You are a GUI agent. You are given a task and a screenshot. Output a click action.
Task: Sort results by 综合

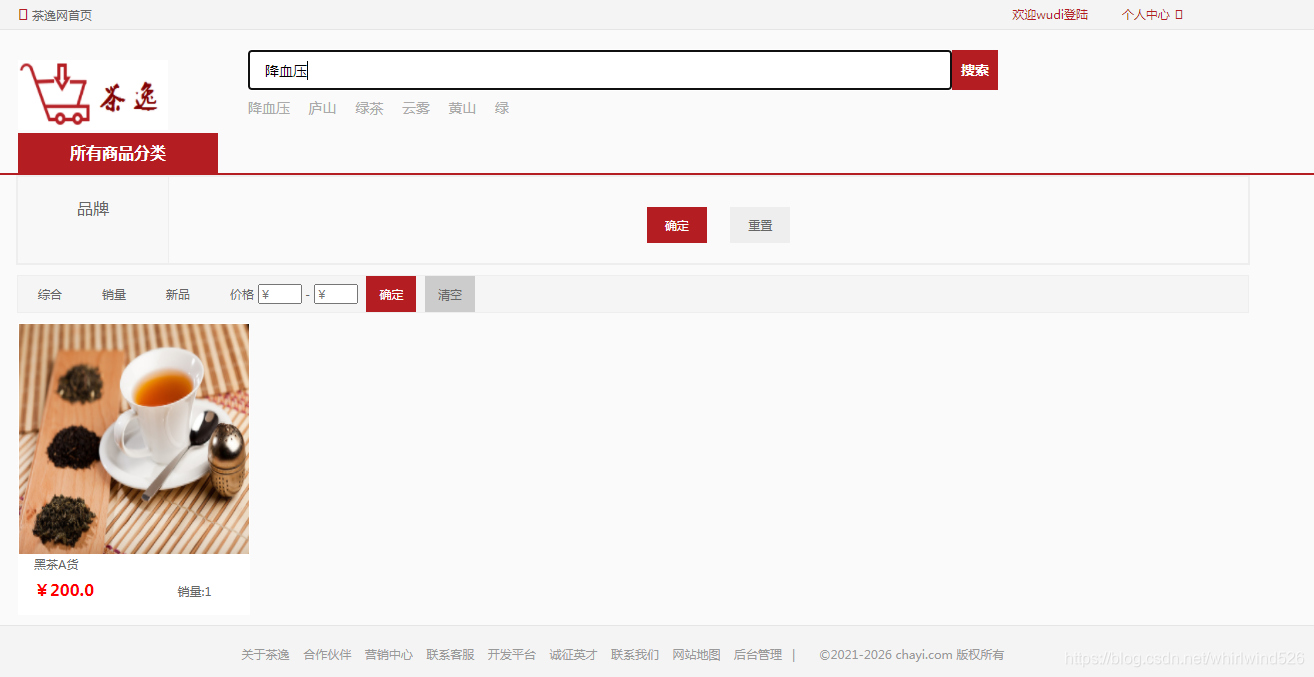pos(50,294)
